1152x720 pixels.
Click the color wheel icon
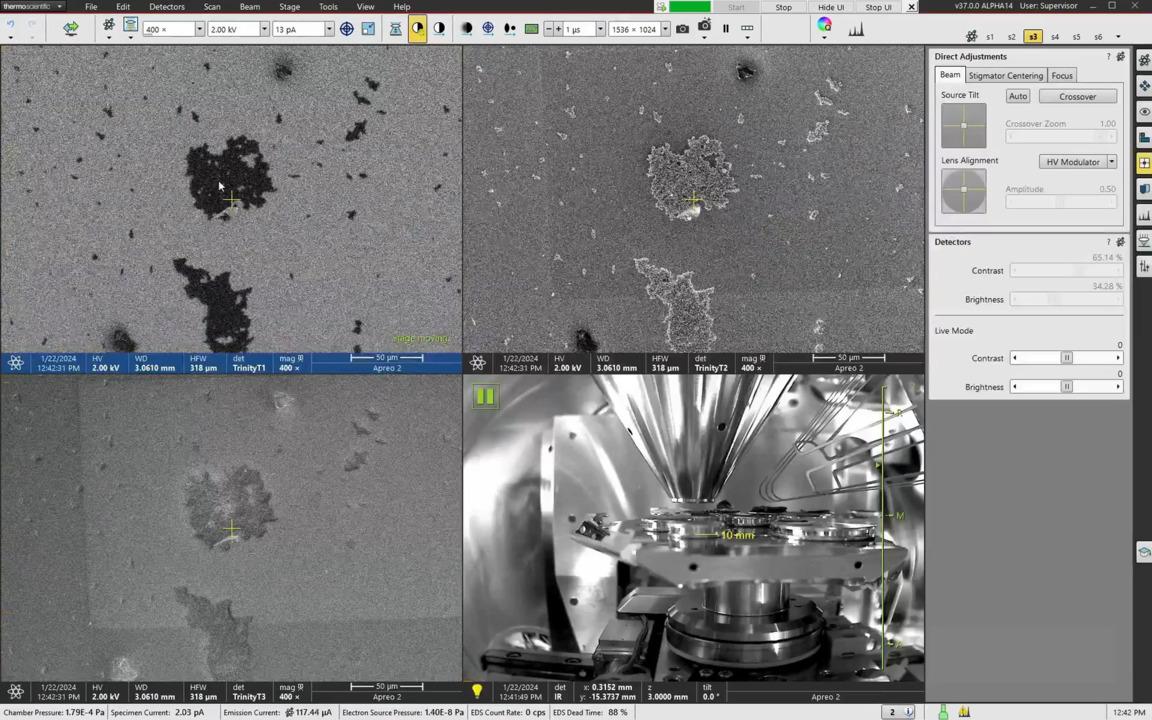824,27
